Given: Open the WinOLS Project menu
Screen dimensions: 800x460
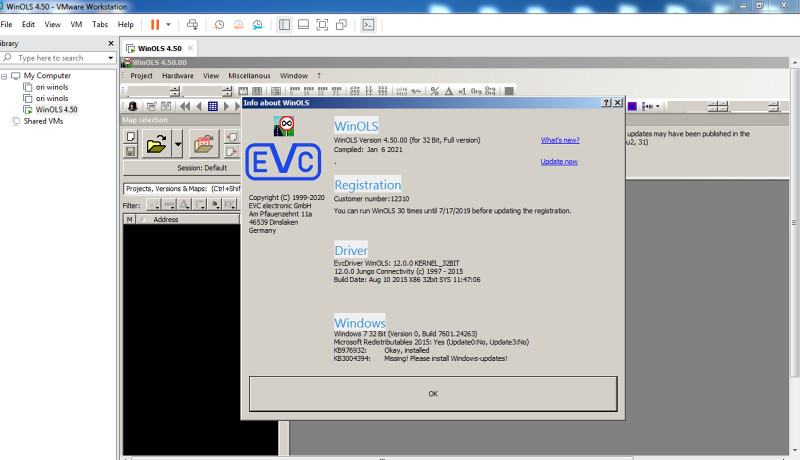Looking at the screenshot, I should click(141, 75).
